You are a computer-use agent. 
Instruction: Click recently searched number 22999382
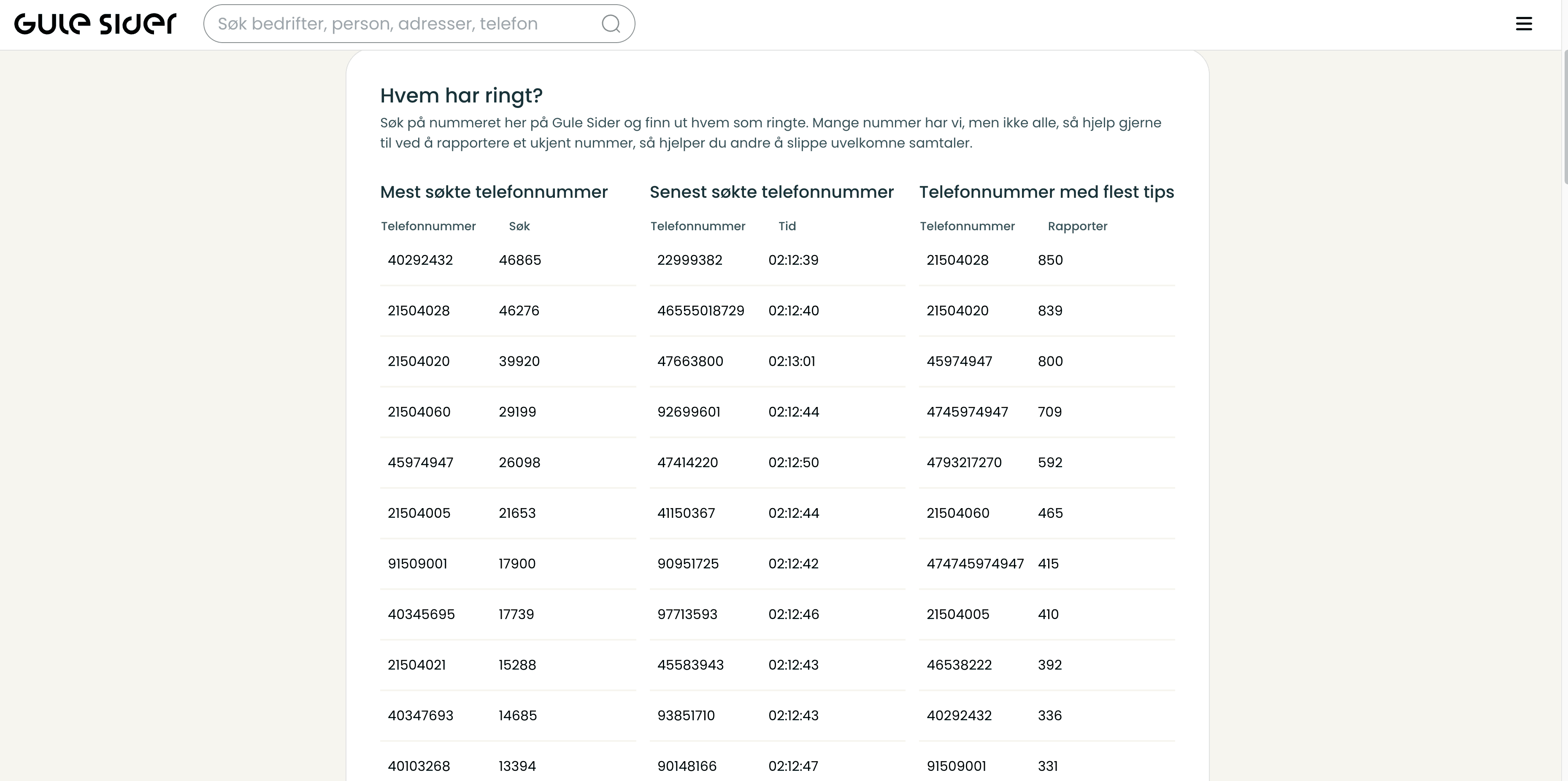click(689, 260)
